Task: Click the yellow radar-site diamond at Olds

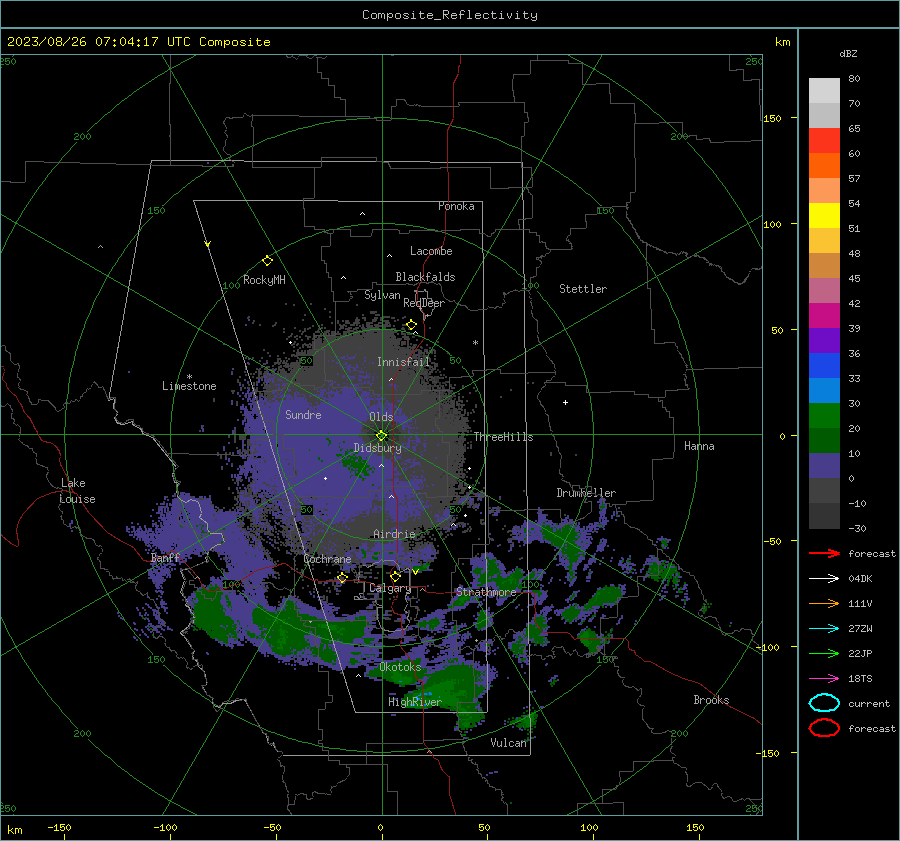Action: 382,435
